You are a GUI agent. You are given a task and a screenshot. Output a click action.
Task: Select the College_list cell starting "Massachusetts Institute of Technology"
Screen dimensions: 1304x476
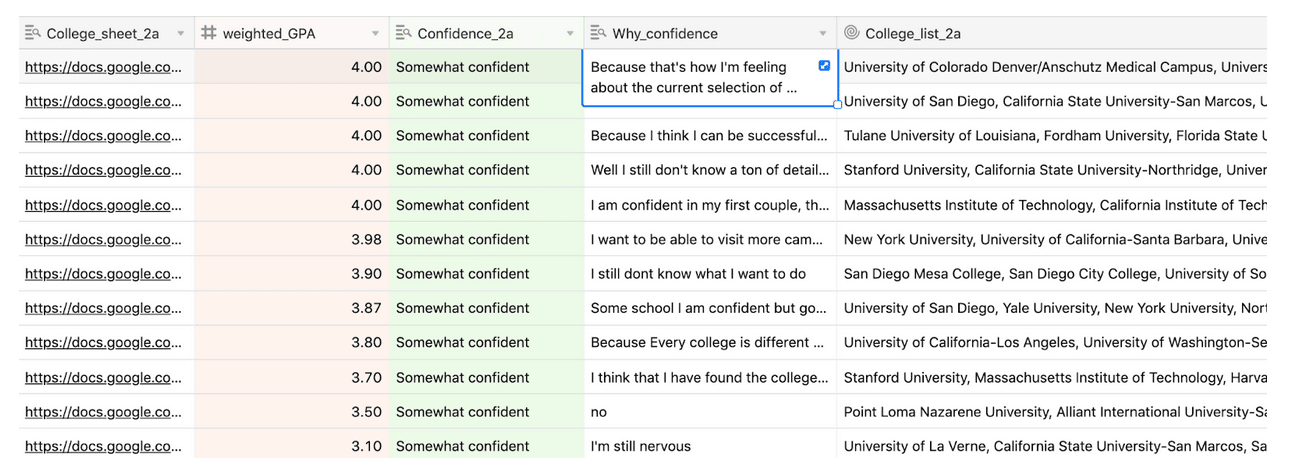1053,205
